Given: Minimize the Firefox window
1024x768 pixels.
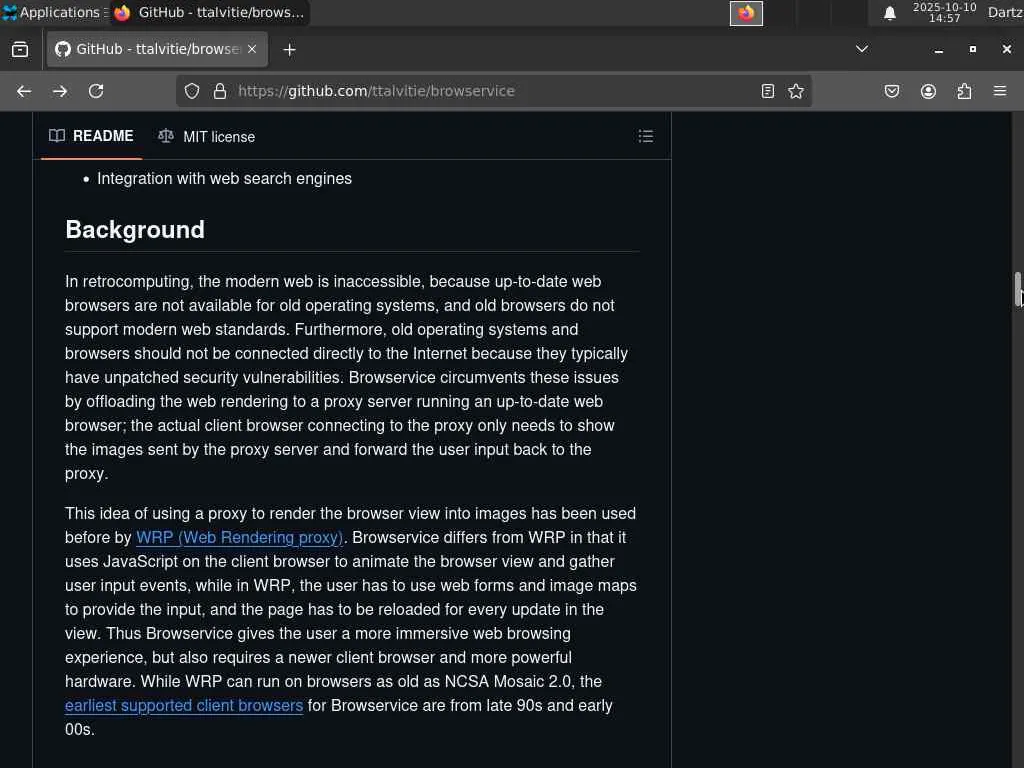Looking at the screenshot, I should [x=938, y=50].
